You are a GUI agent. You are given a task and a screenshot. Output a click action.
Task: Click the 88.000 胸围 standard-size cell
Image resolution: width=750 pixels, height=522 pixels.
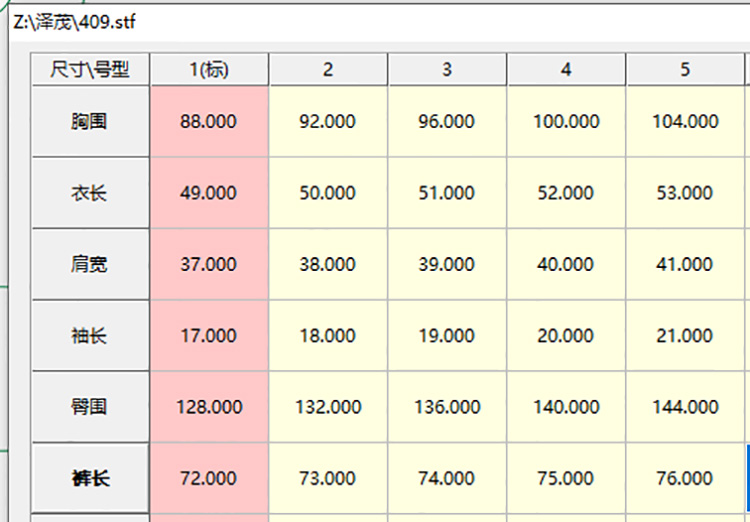pos(209,122)
